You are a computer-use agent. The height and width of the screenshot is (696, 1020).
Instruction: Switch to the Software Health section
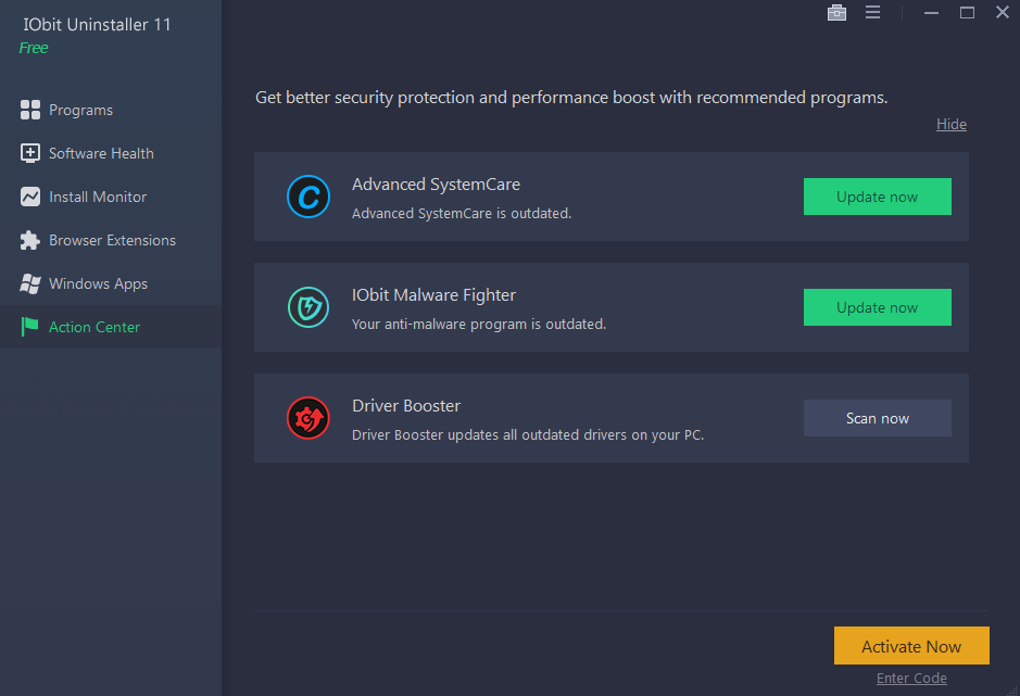[x=101, y=153]
